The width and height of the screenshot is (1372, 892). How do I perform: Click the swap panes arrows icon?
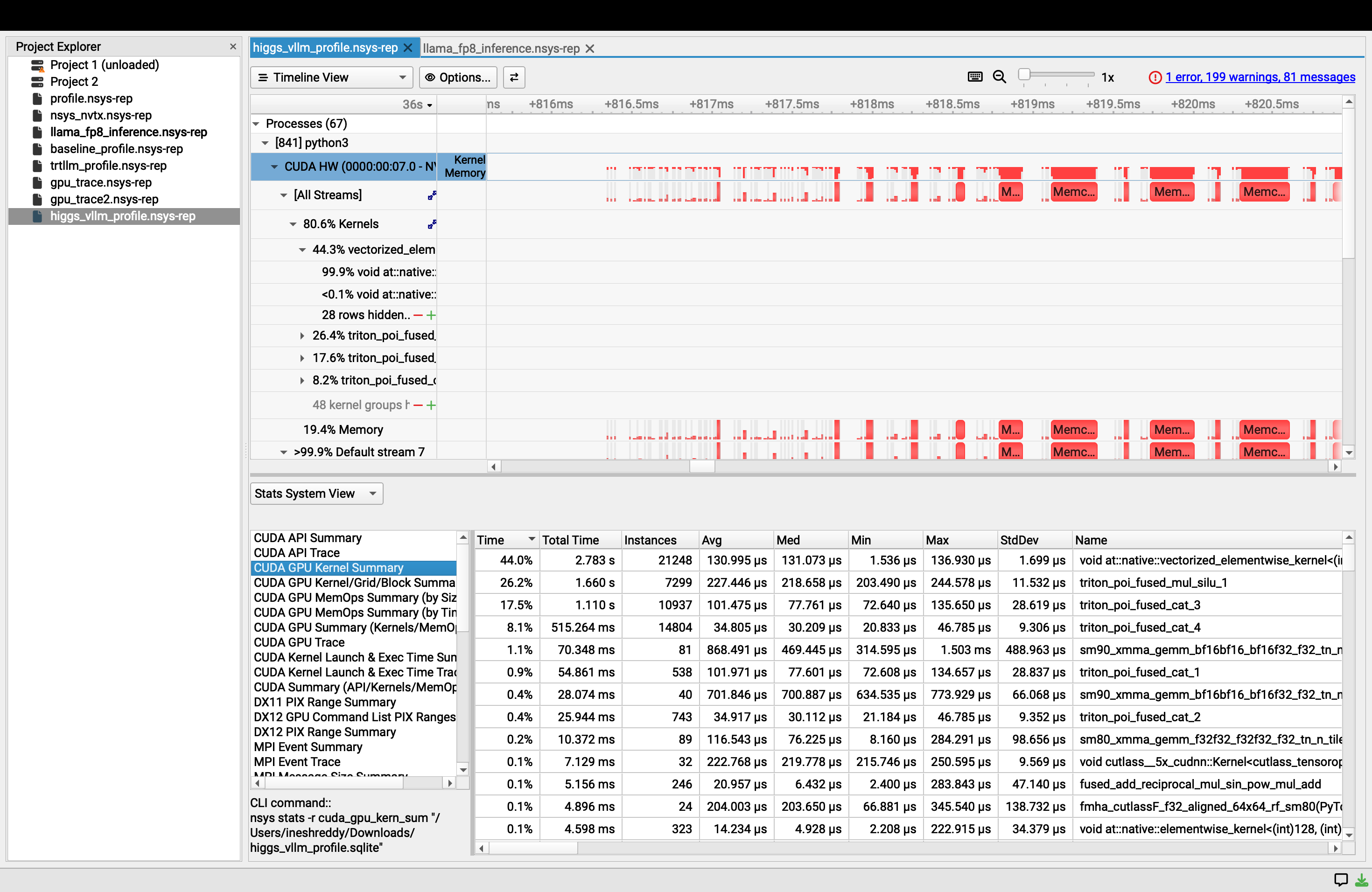pyautogui.click(x=514, y=77)
